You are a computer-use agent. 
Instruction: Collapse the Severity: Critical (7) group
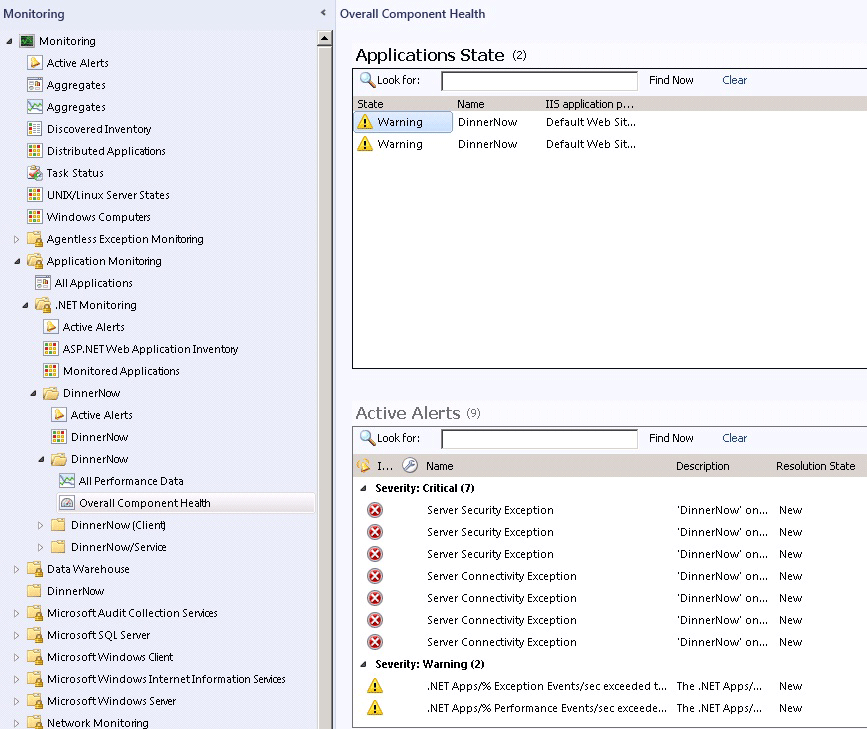tap(363, 488)
